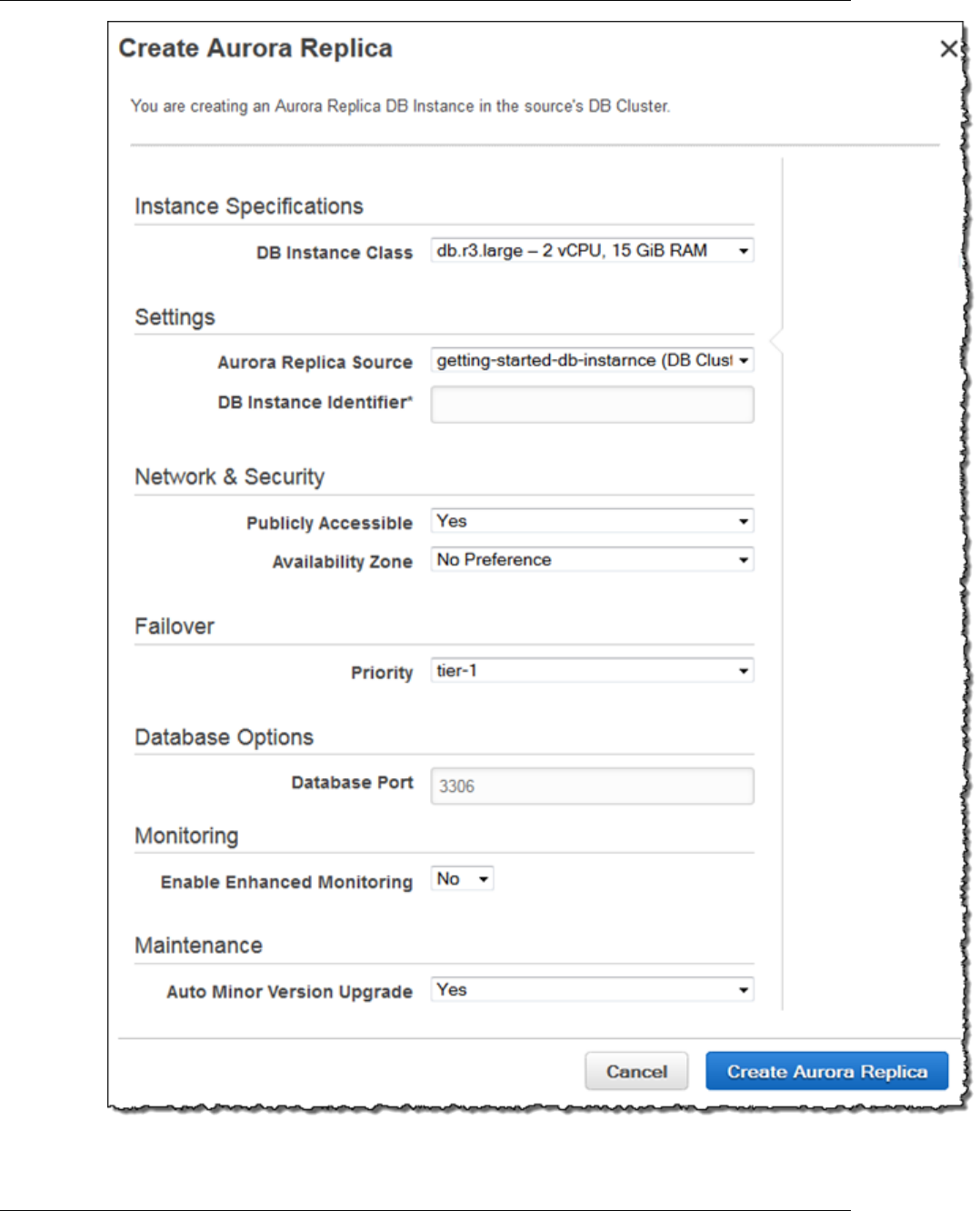Click the DB Instance Class label
Image resolution: width=980 pixels, height=1211 pixels.
(334, 253)
